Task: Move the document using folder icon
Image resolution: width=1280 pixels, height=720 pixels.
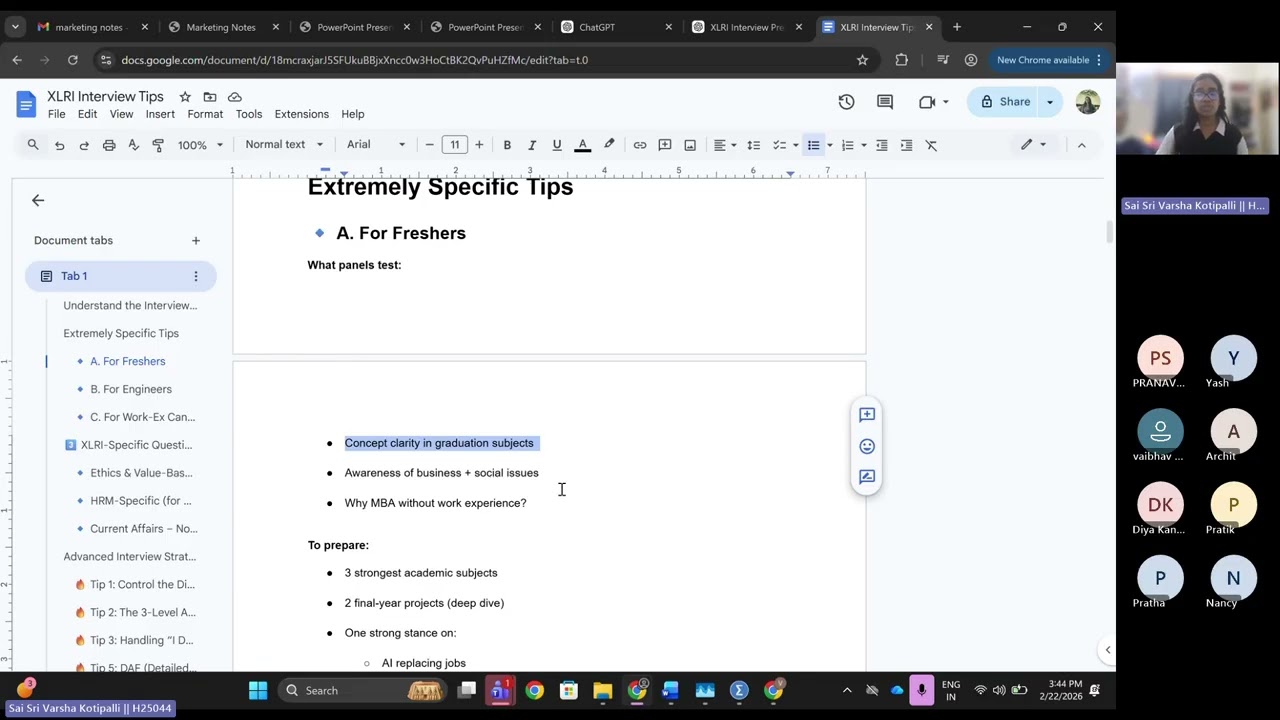Action: click(210, 97)
